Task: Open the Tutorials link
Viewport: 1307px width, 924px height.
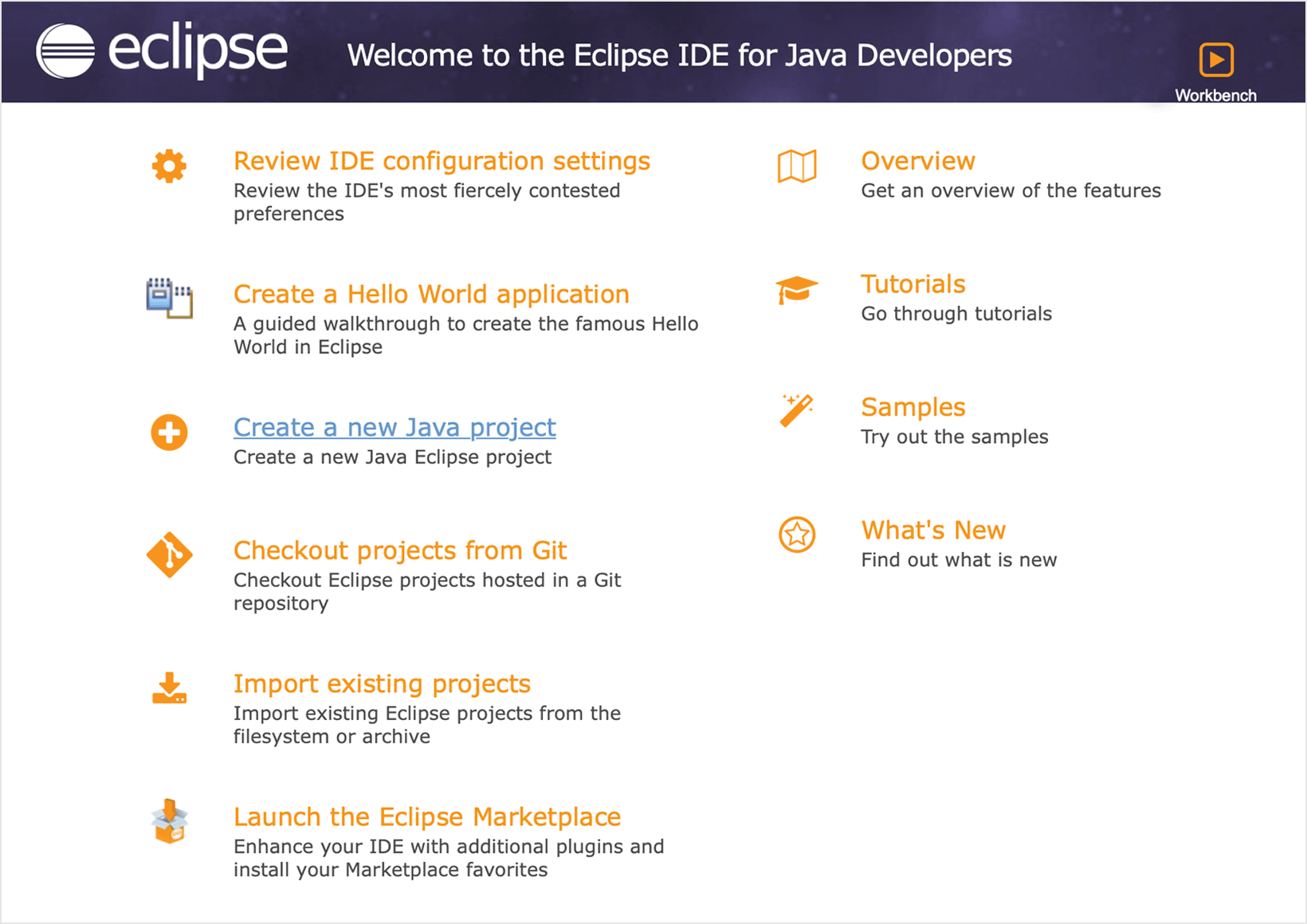Action: (913, 284)
